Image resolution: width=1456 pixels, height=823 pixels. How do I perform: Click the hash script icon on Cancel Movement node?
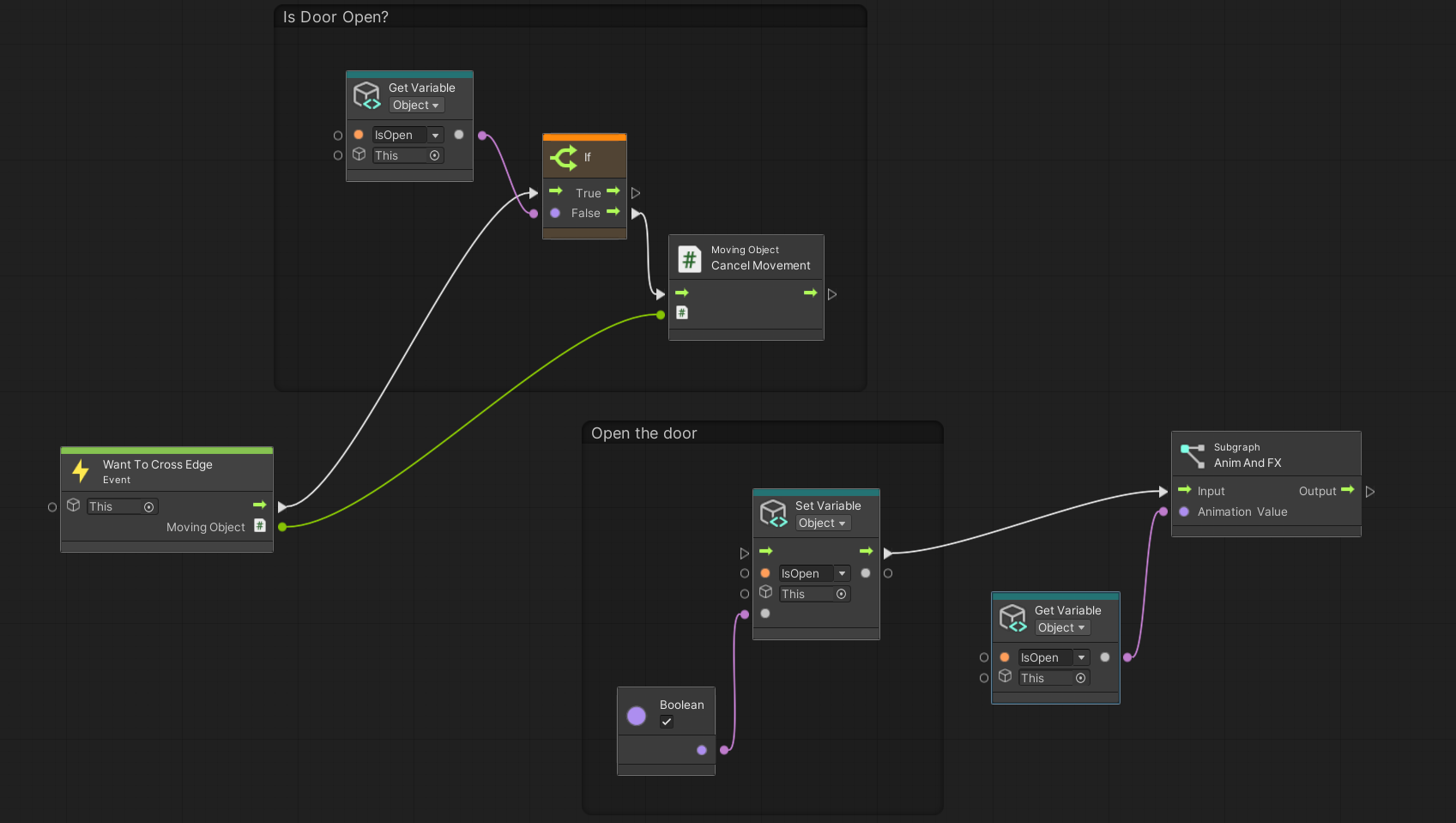tap(689, 258)
